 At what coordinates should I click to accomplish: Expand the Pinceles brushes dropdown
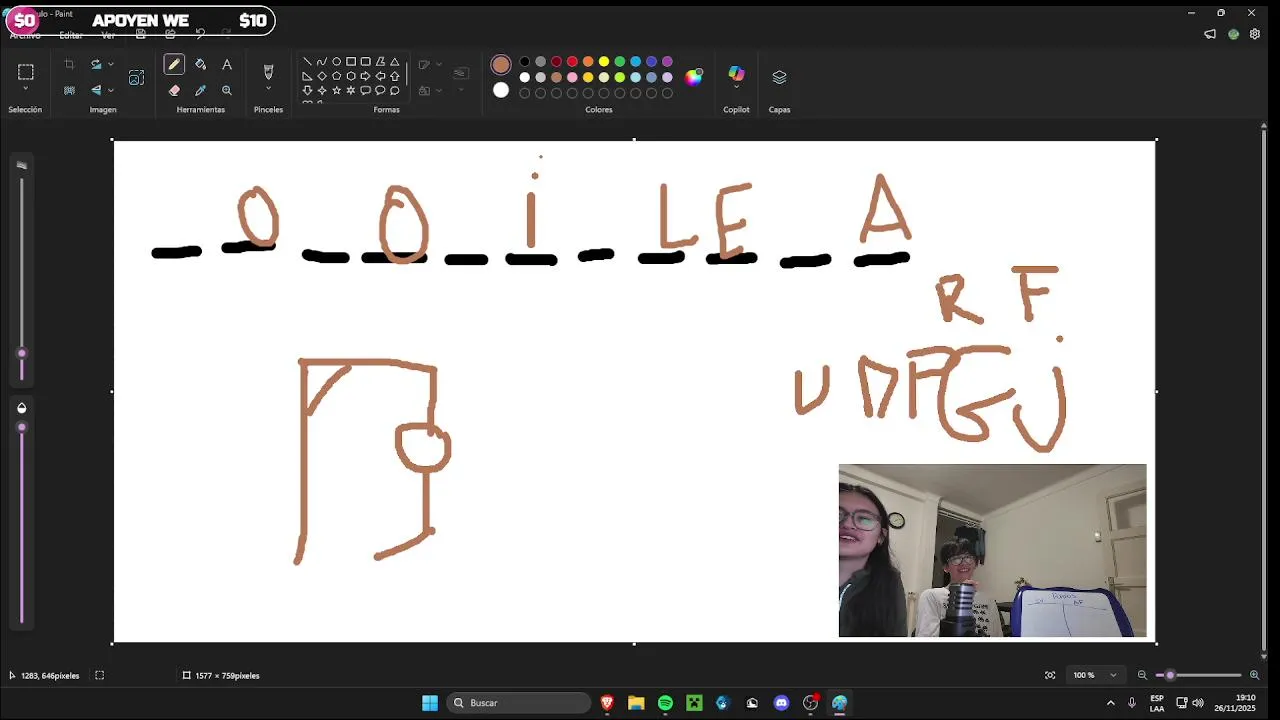coord(268,89)
